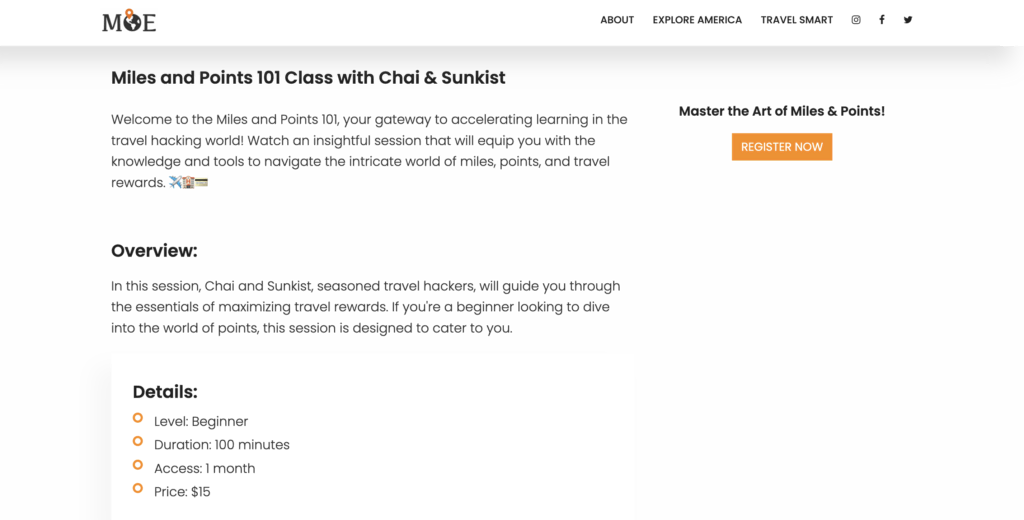Click the Overview heading
The height and width of the screenshot is (520, 1024).
pos(154,251)
